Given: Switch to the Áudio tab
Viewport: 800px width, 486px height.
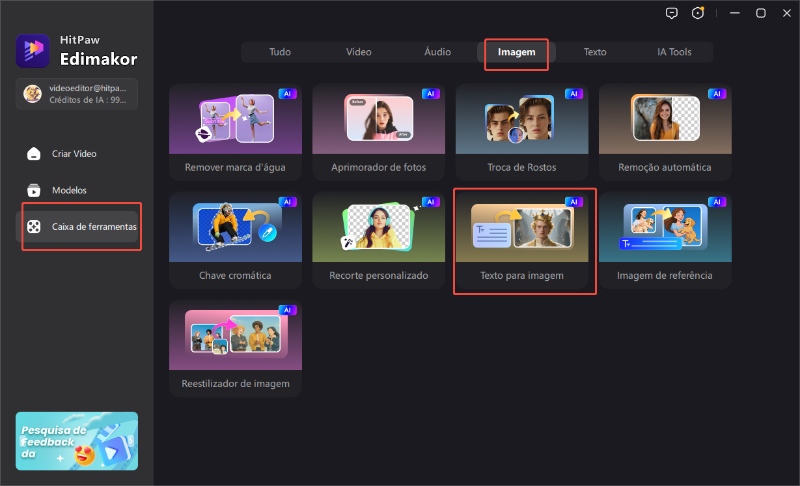Looking at the screenshot, I should click(x=437, y=52).
